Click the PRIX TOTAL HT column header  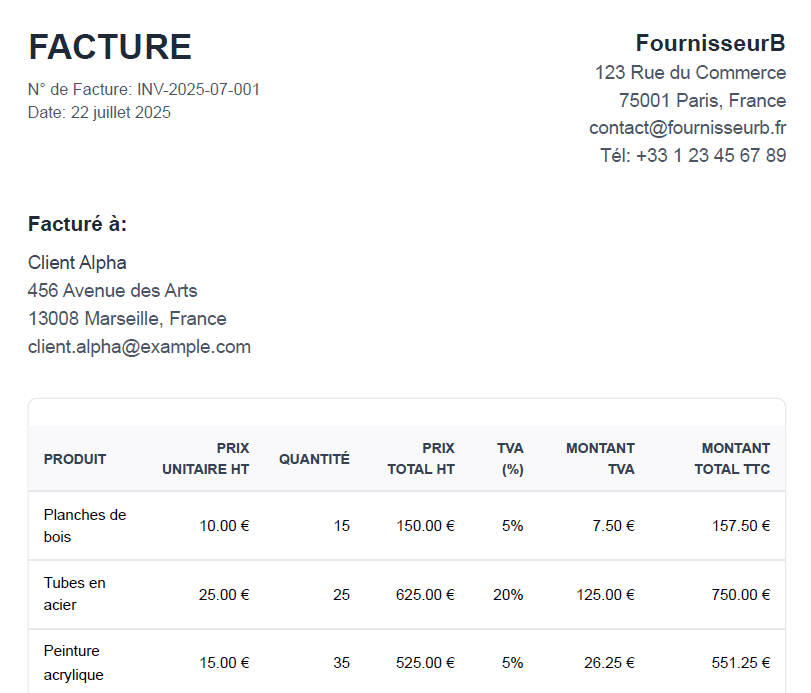(421, 459)
